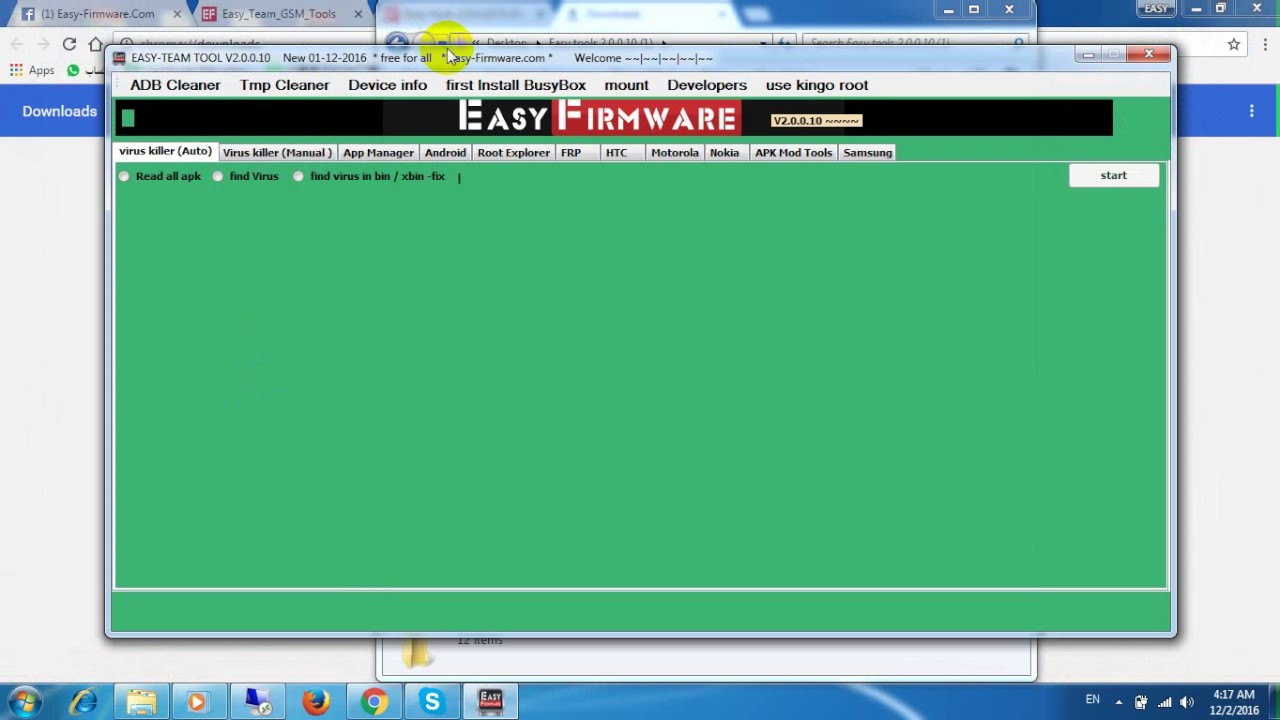Open the Developers menu
This screenshot has height=720, width=1280.
[x=707, y=85]
